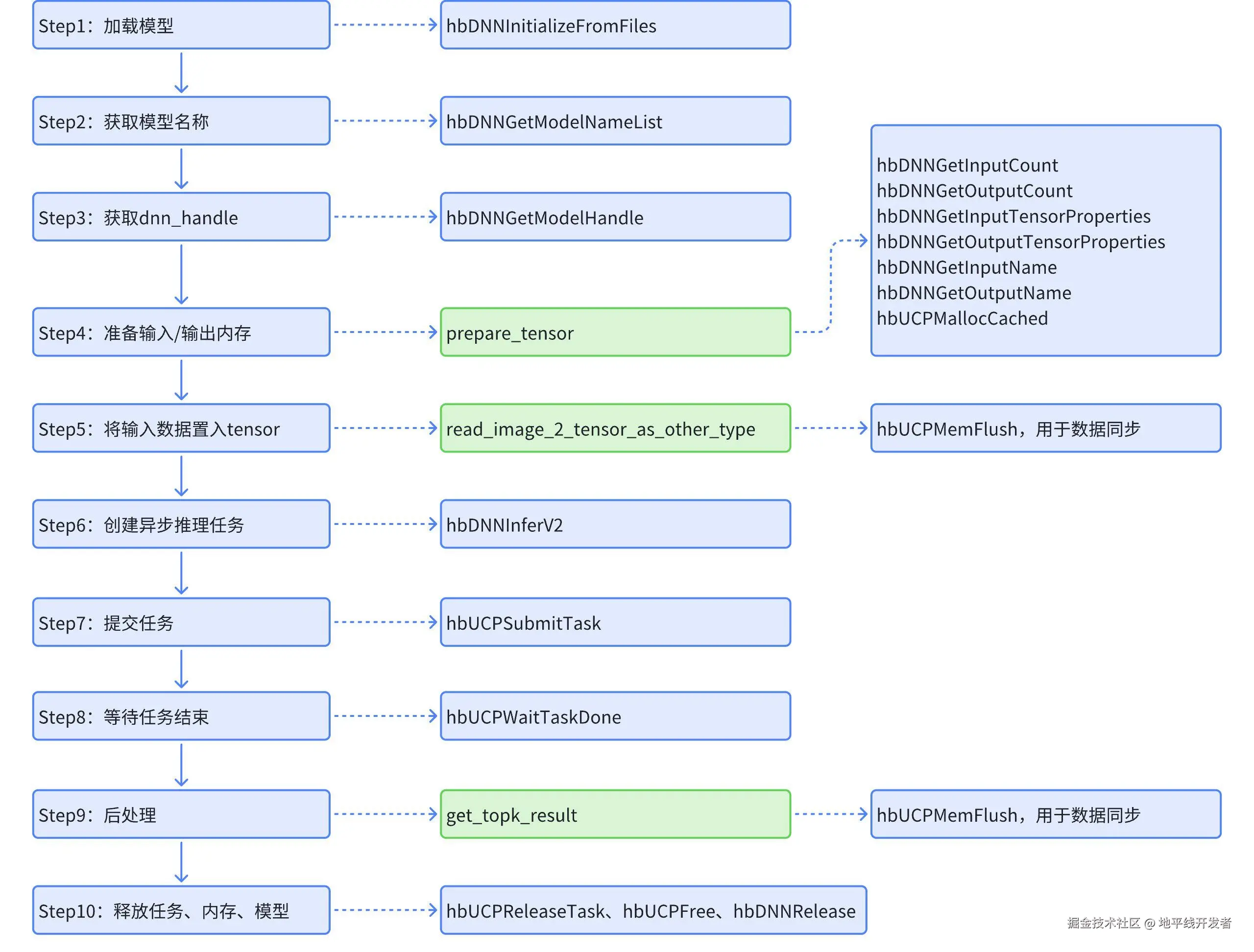Select hbUCPReleaseTask、hbUCPFree、hbDNNRelease box
The width and height of the screenshot is (1254, 952).
tap(653, 910)
